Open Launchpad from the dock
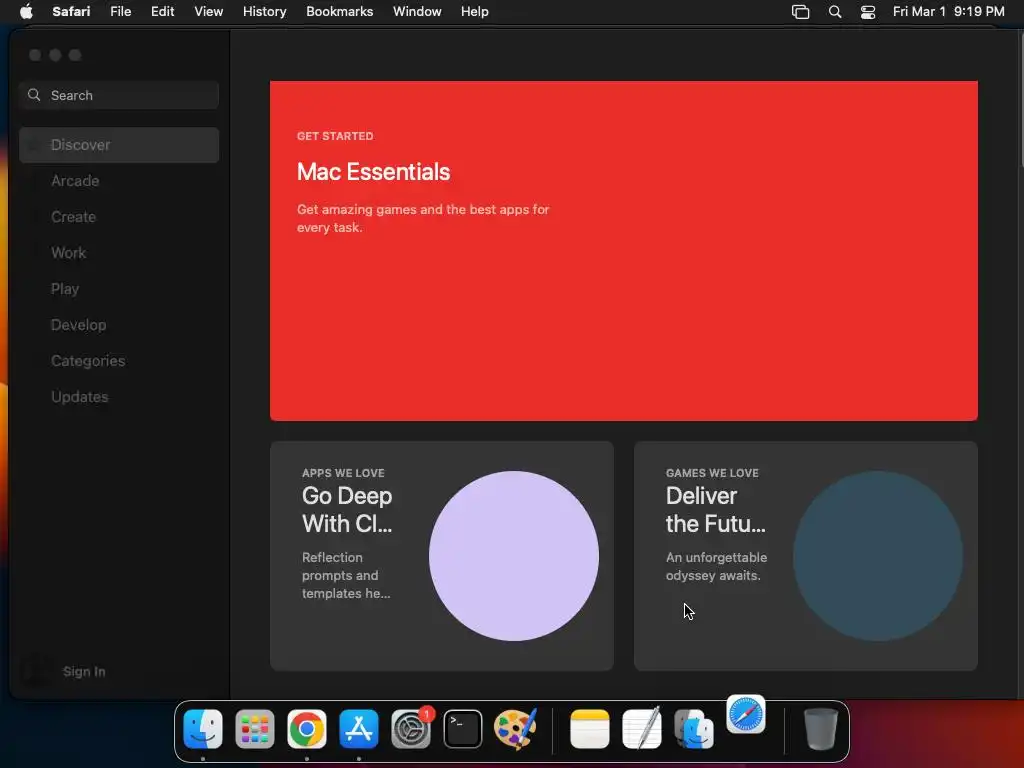Viewport: 1024px width, 768px height. click(255, 729)
